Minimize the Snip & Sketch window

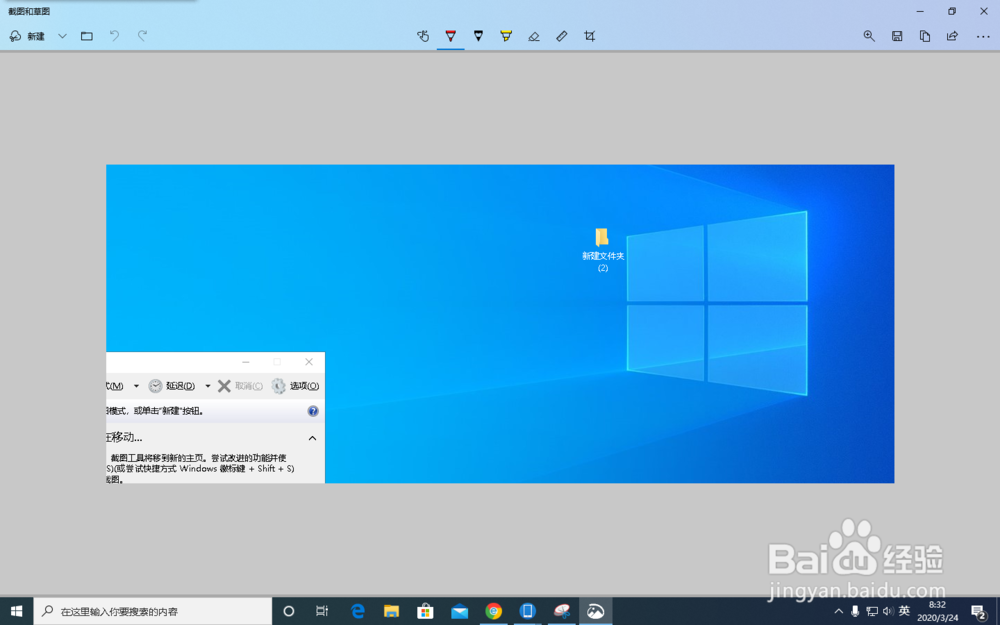920,11
